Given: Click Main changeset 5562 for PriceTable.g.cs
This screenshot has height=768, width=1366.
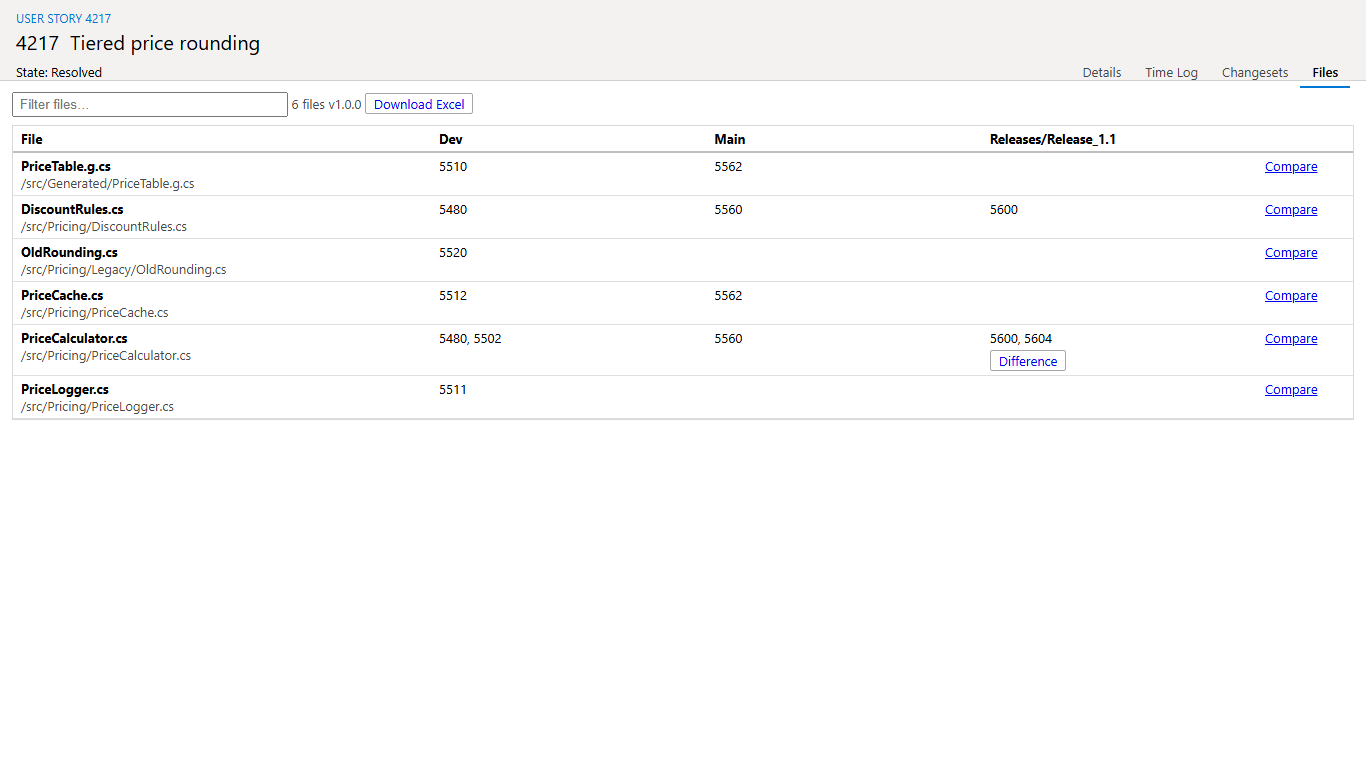Looking at the screenshot, I should [728, 167].
